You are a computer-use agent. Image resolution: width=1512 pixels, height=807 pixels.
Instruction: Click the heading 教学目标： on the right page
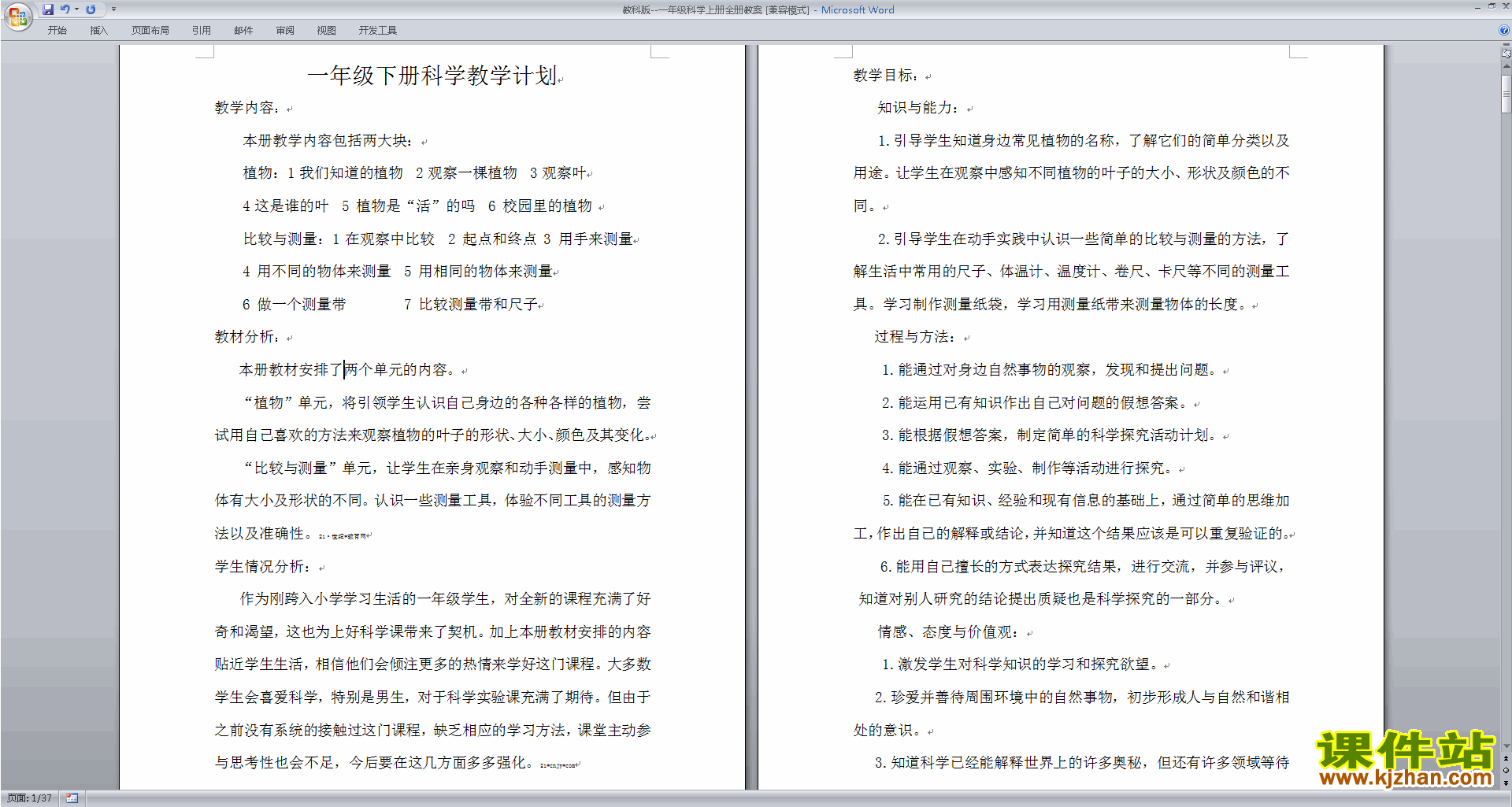tap(886, 76)
